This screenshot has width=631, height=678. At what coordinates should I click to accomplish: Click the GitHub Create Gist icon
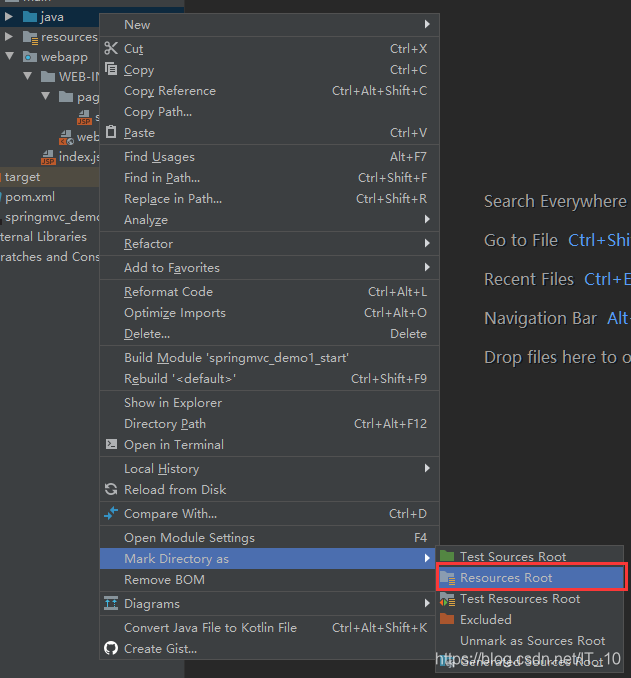[111, 648]
